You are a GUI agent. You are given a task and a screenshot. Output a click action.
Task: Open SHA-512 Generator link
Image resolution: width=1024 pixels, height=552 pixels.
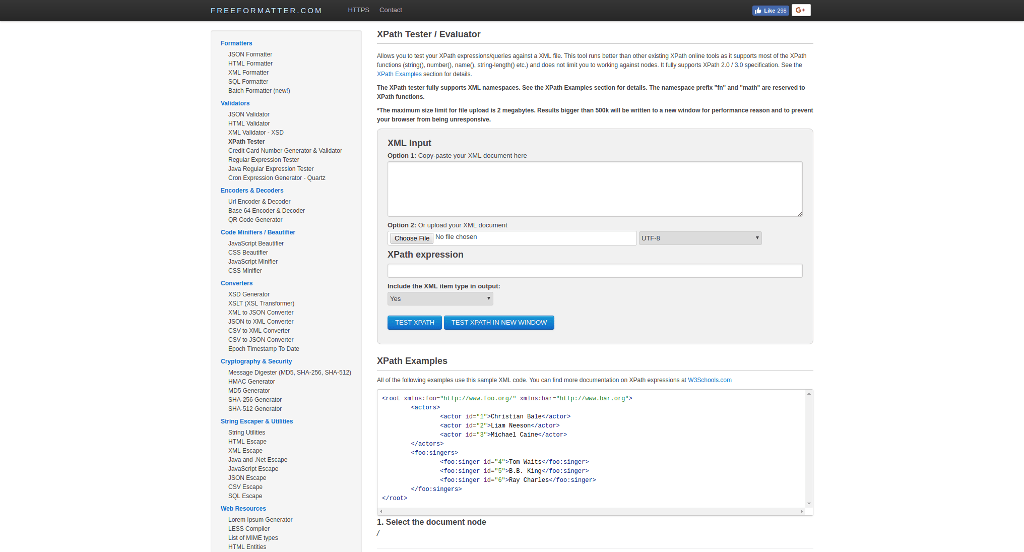(255, 410)
